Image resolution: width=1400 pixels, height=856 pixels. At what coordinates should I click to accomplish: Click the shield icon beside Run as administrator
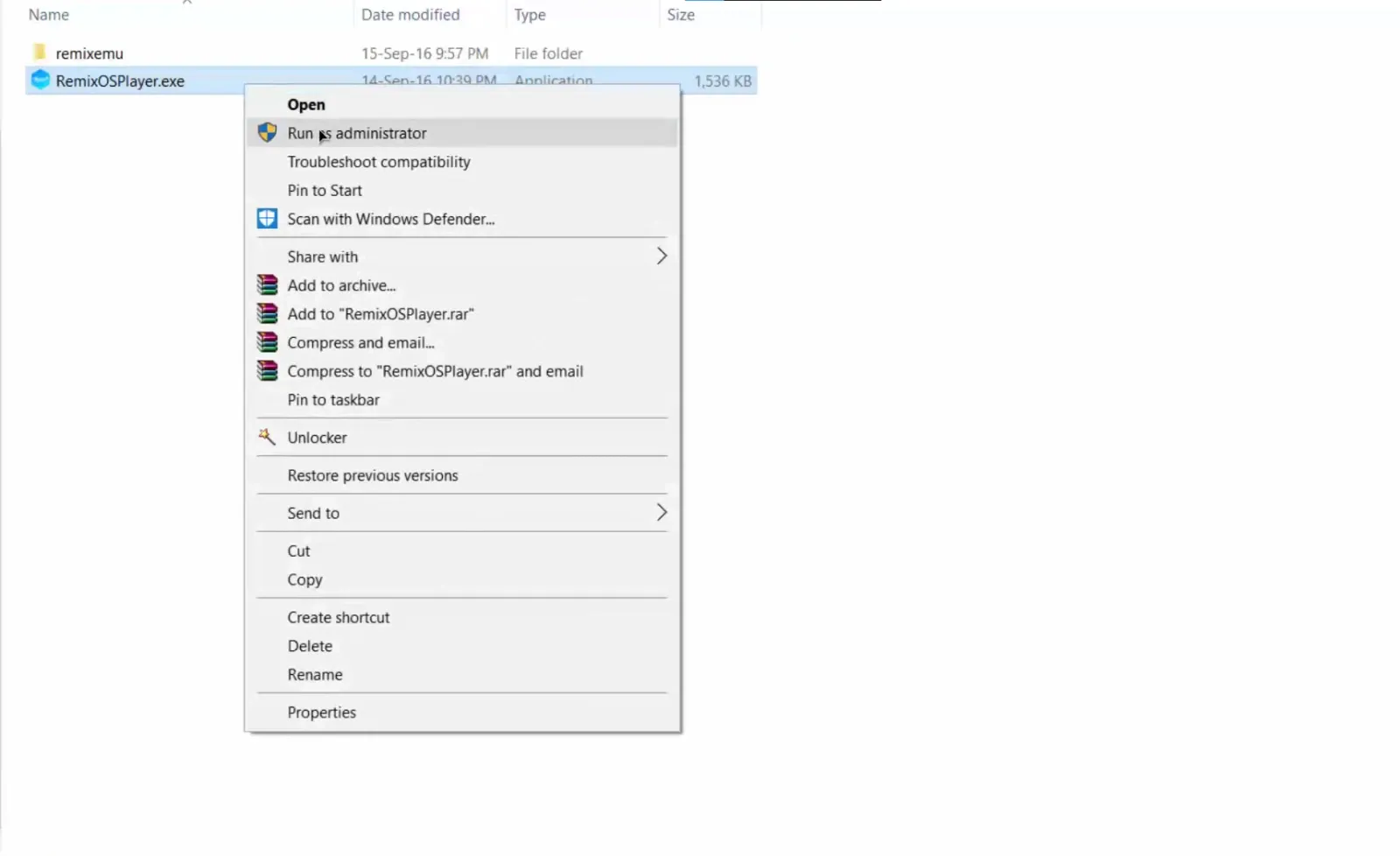coord(267,133)
